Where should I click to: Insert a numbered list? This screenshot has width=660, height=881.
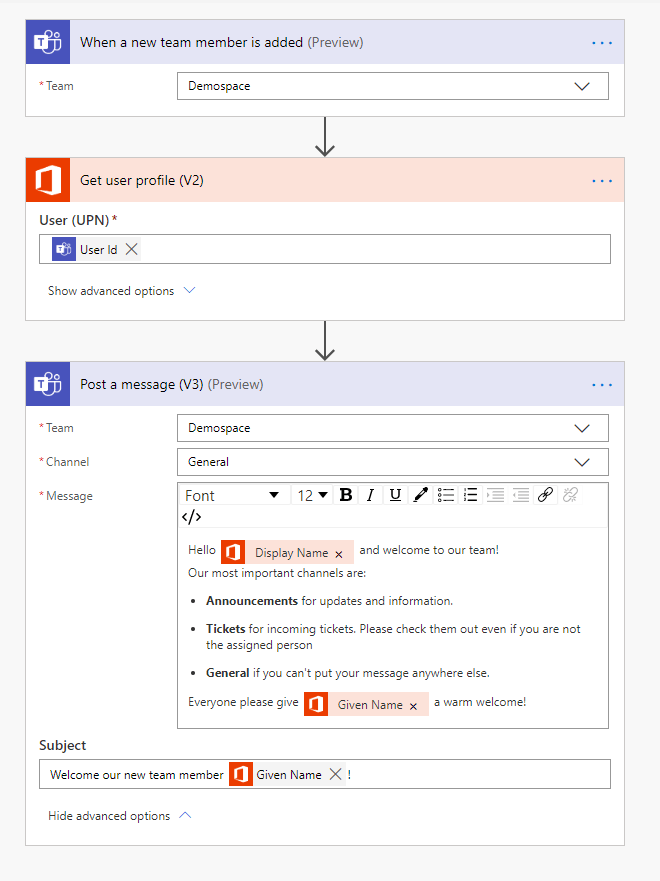tap(471, 495)
